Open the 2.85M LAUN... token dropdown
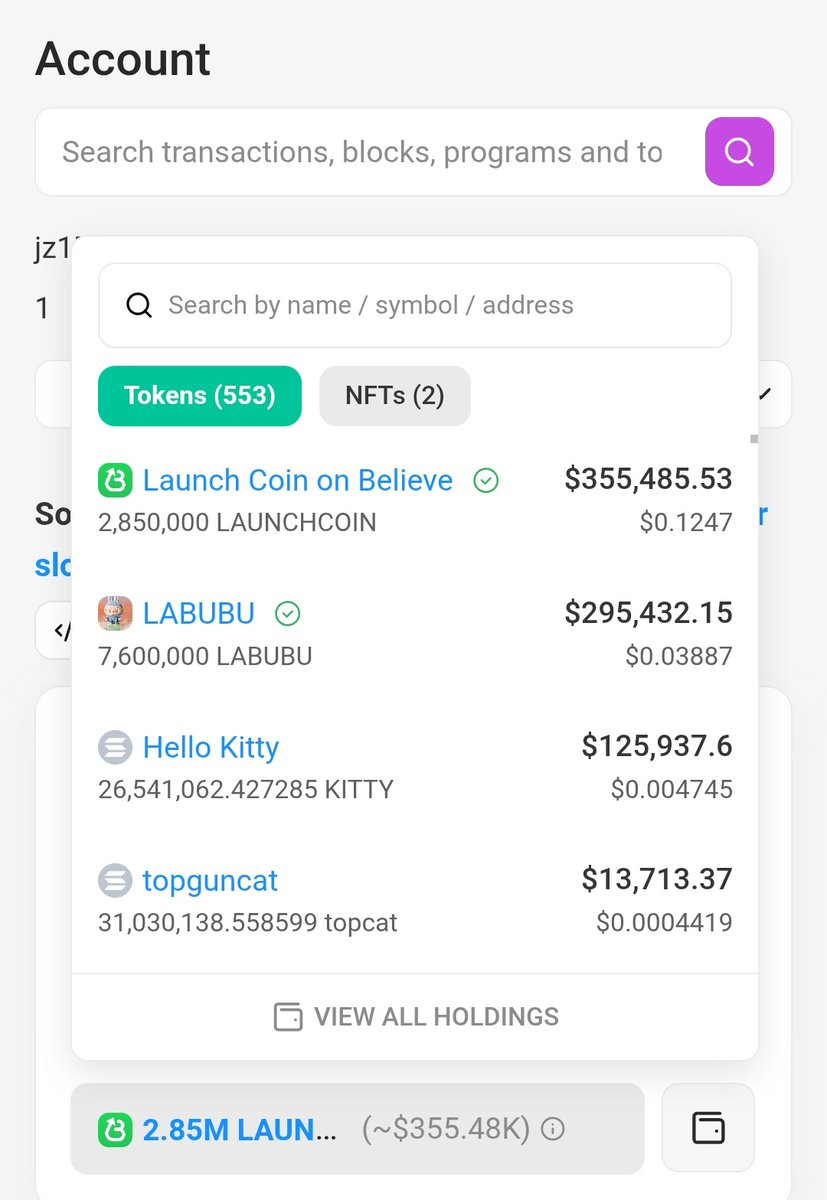This screenshot has width=827, height=1200. [357, 1129]
